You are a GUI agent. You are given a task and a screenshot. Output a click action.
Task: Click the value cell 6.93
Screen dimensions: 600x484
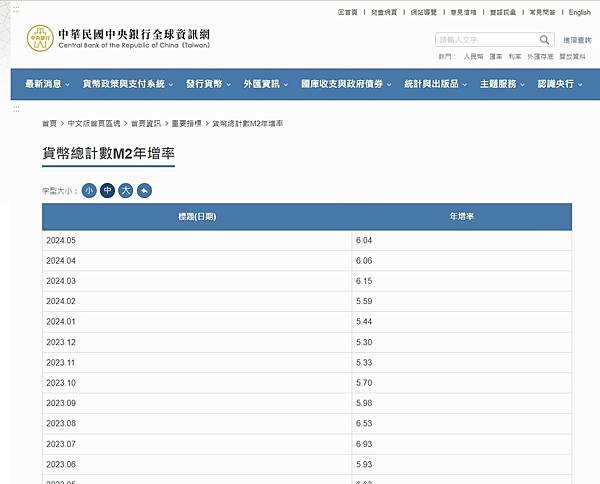[x=461, y=444]
